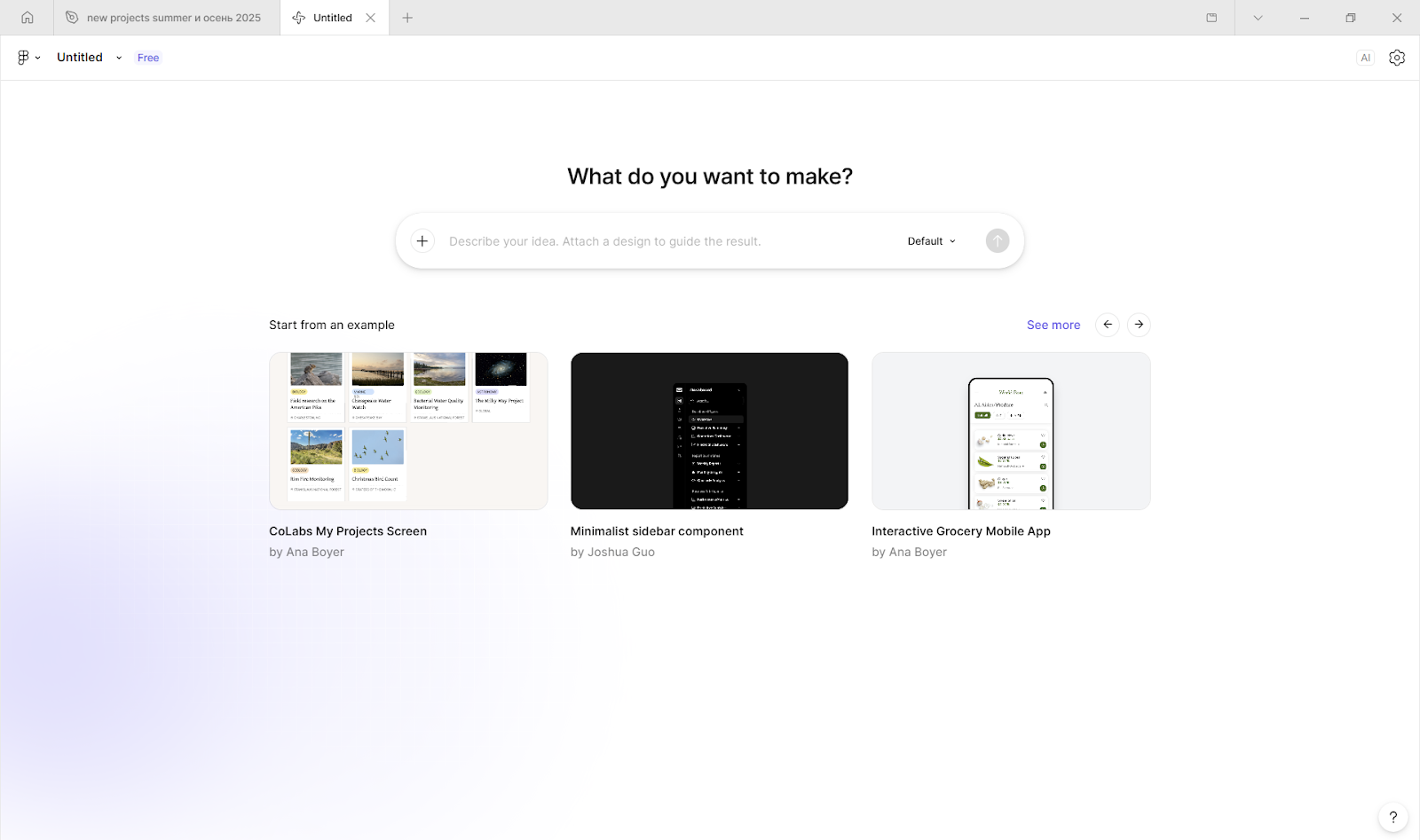Submit the prompt with the arrow button
Image resolution: width=1420 pixels, height=840 pixels.
point(997,240)
